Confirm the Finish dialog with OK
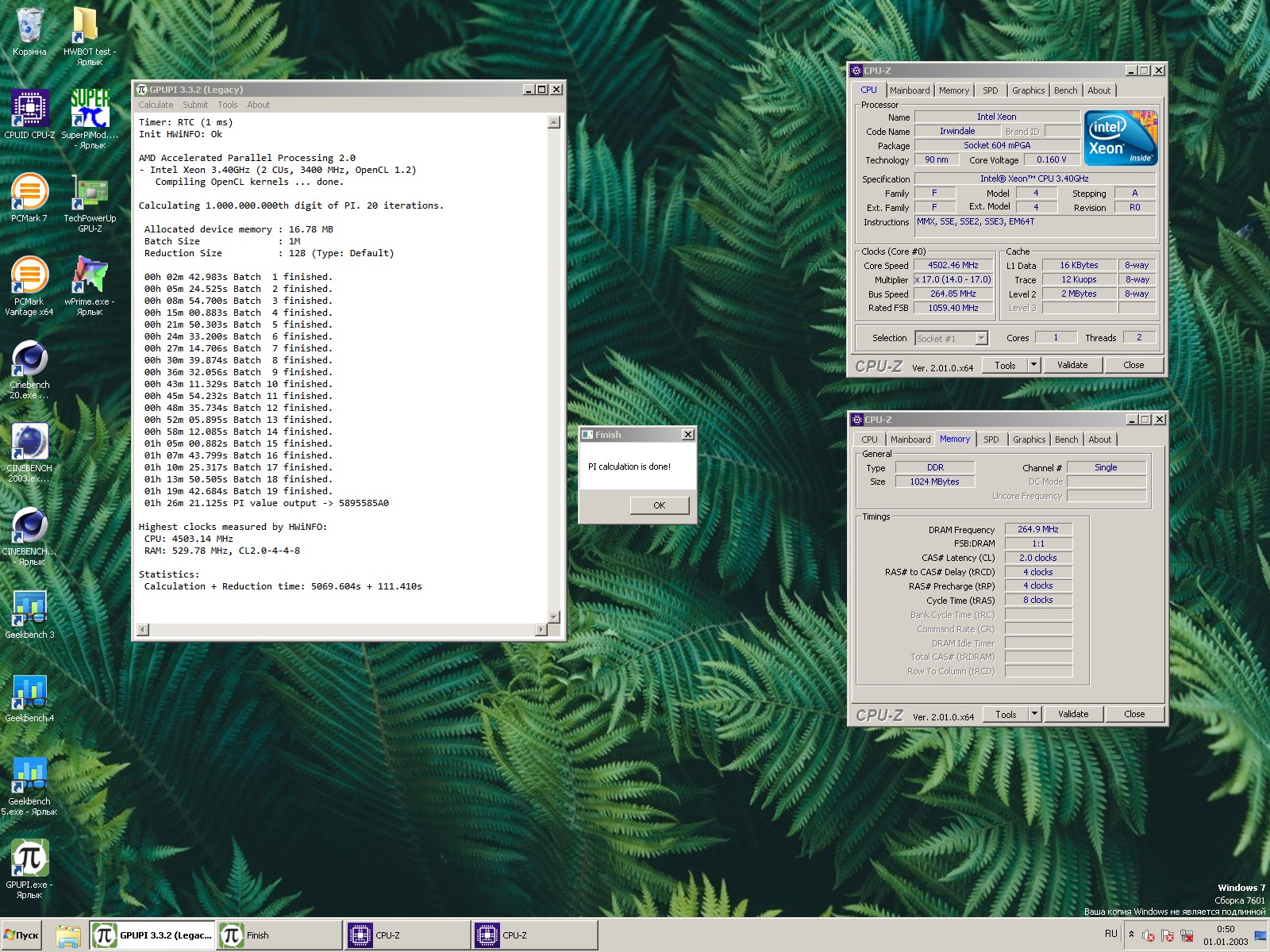Viewport: 1270px width, 952px height. point(660,505)
